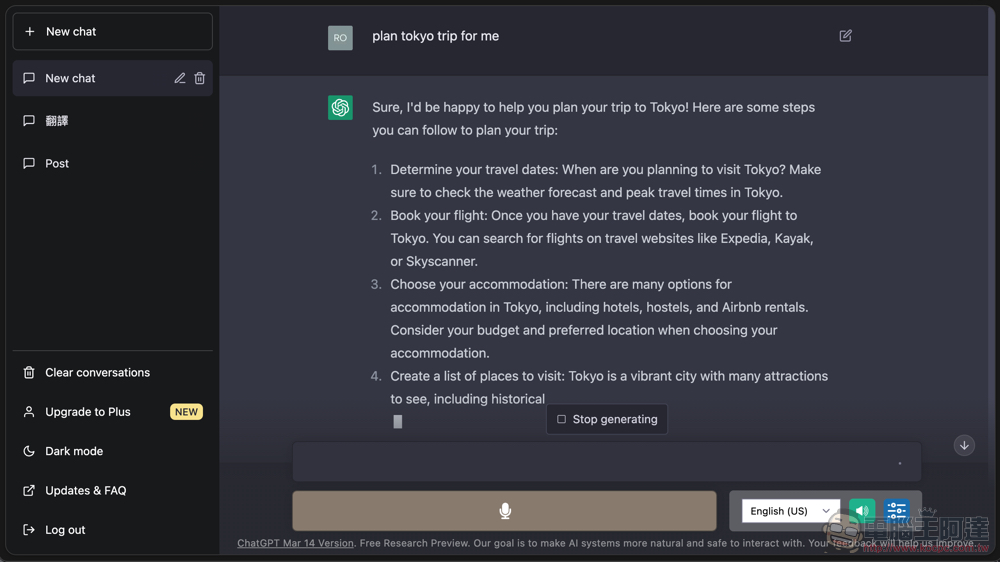Toggle the green speaker read-aloud icon
1000x562 pixels.
(x=862, y=510)
